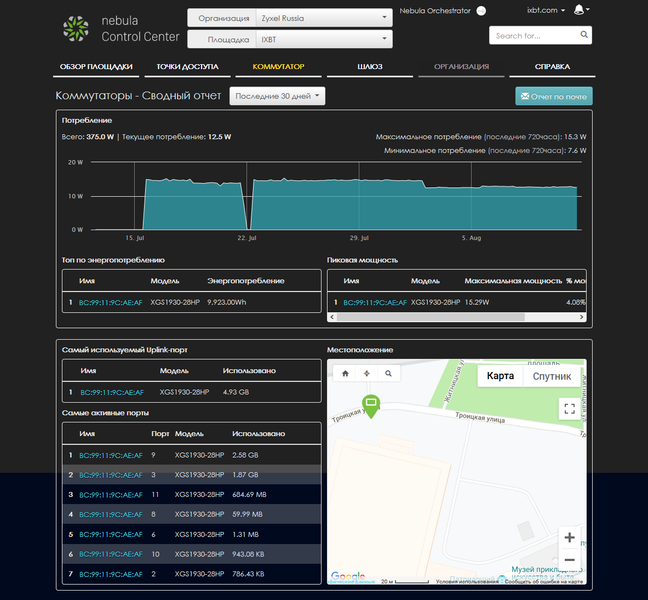Toggle the map fullscreen view
Screen dimensions: 648x600
(x=569, y=408)
